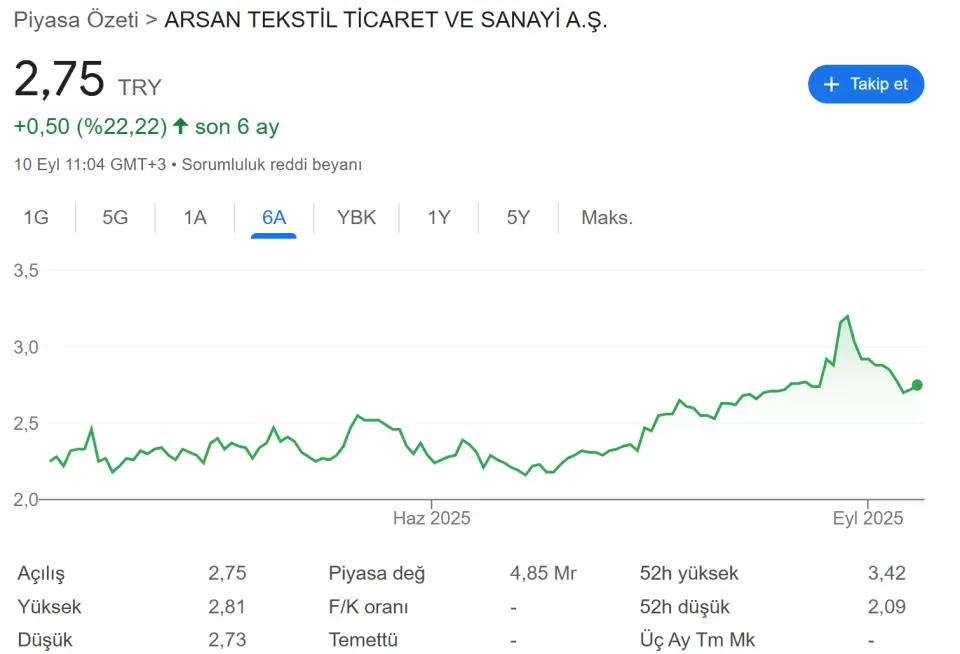Click ARSAN TEKSTİL company title

click(x=386, y=20)
